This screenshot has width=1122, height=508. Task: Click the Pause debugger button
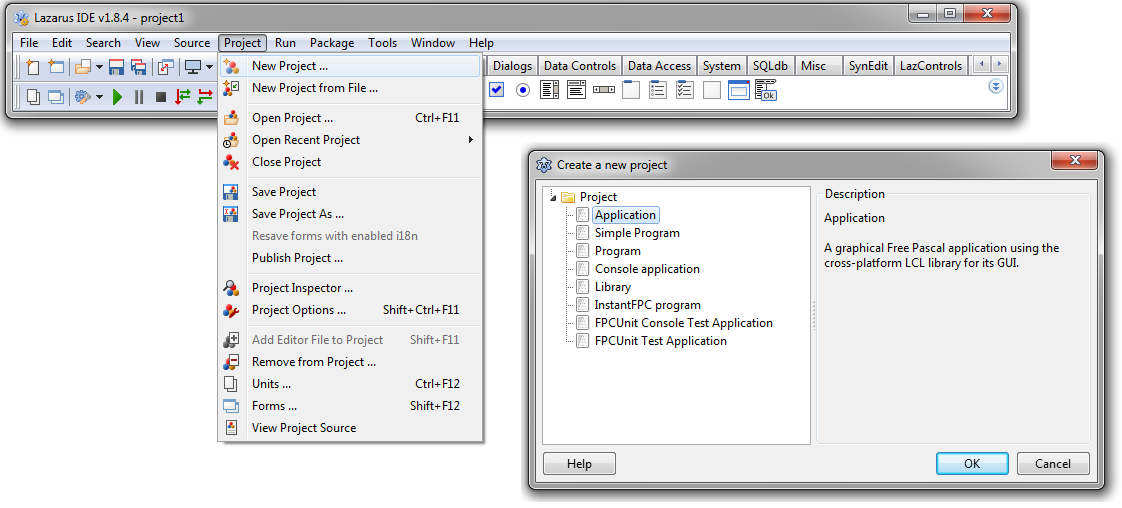(x=139, y=96)
